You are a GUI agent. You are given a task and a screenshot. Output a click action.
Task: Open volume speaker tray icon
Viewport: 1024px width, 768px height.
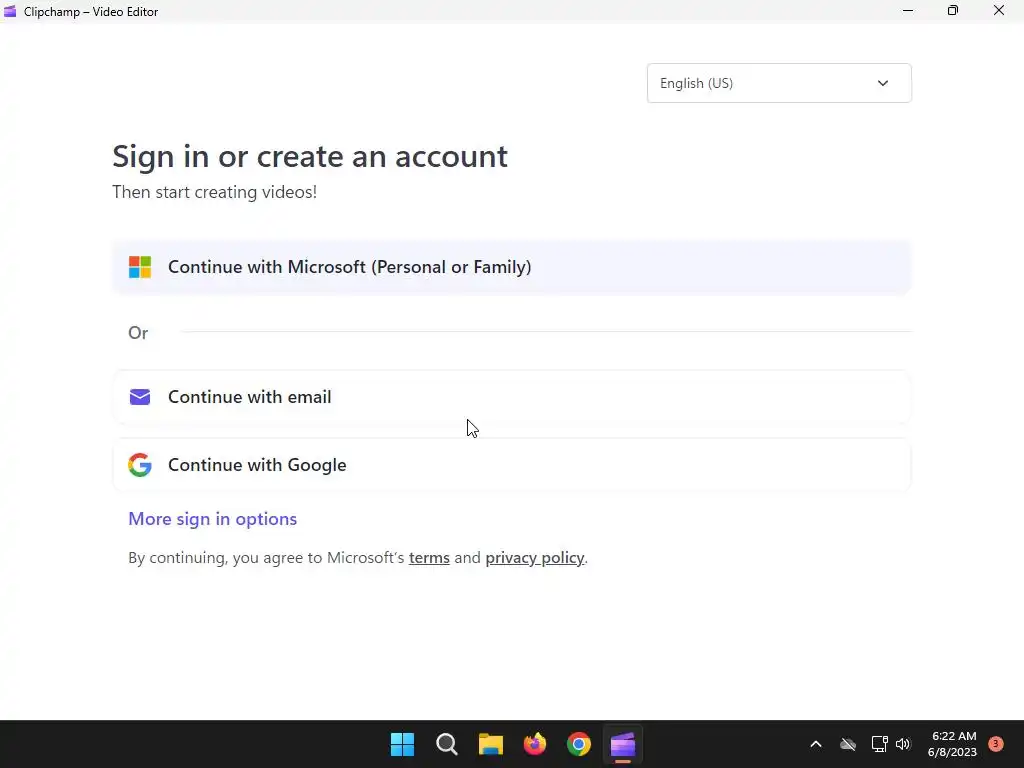click(x=903, y=744)
